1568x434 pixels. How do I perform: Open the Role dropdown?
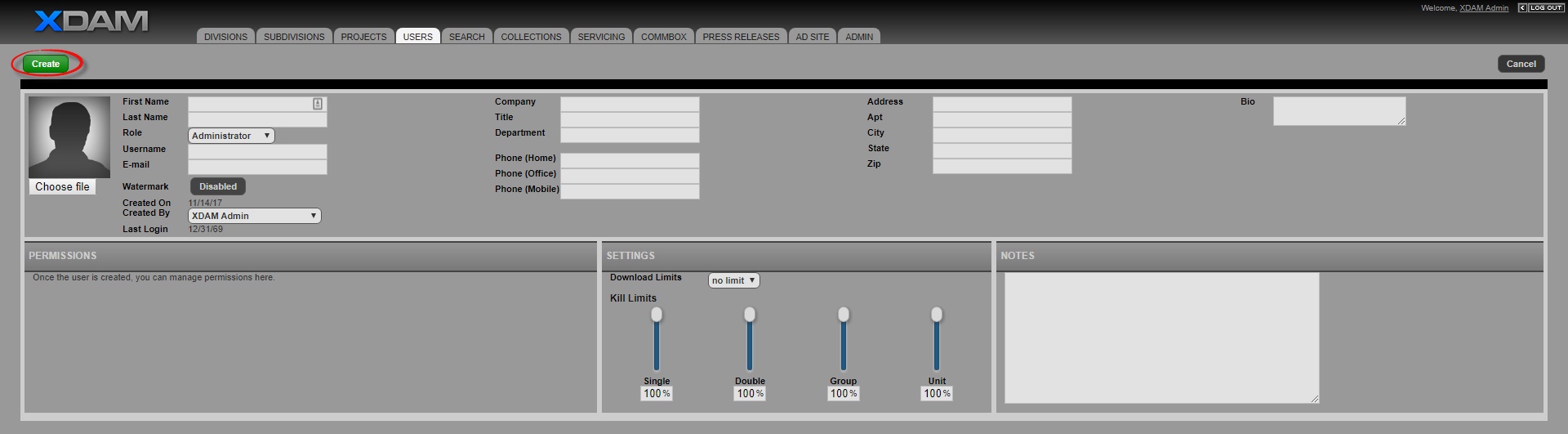[231, 136]
